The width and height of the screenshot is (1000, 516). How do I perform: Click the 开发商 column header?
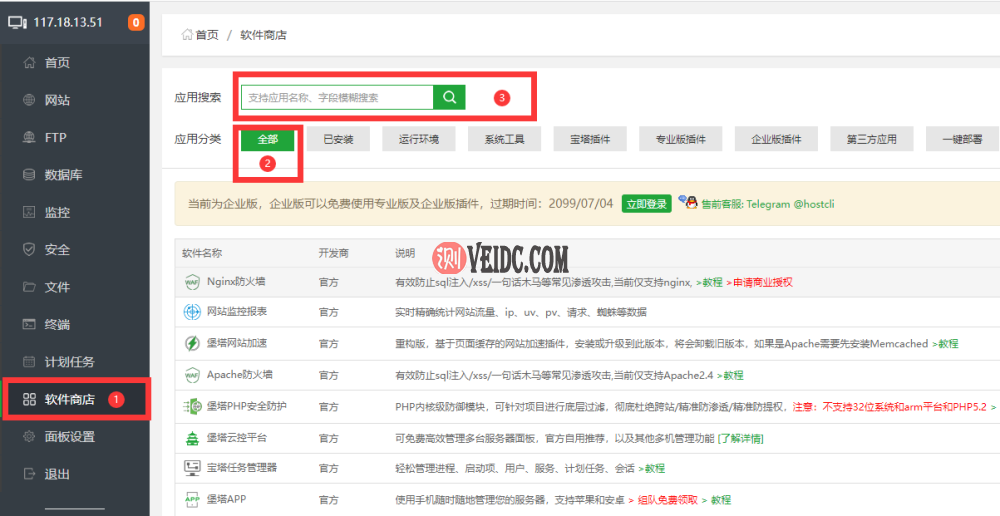(334, 253)
